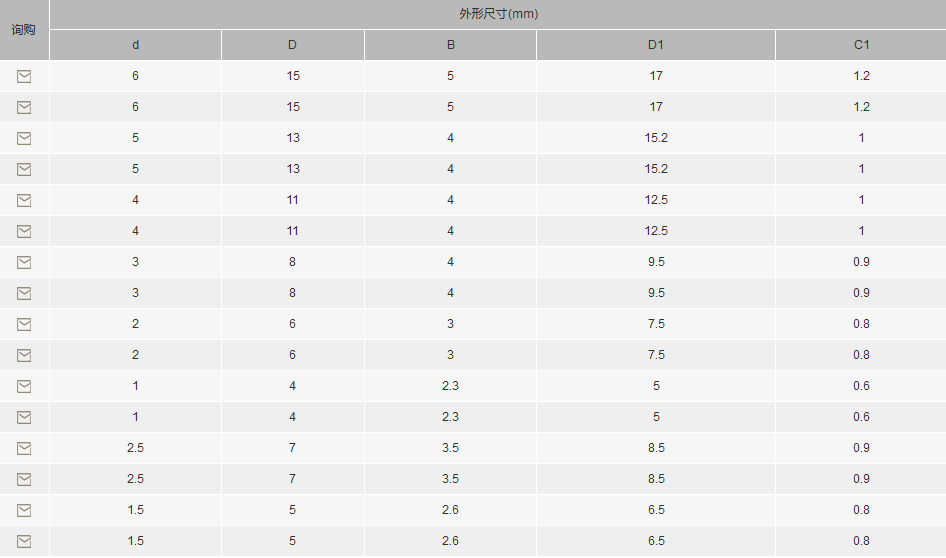The image size is (946, 558).
Task: Open the inquiry envelope in the second d=1 row
Action: (24, 417)
